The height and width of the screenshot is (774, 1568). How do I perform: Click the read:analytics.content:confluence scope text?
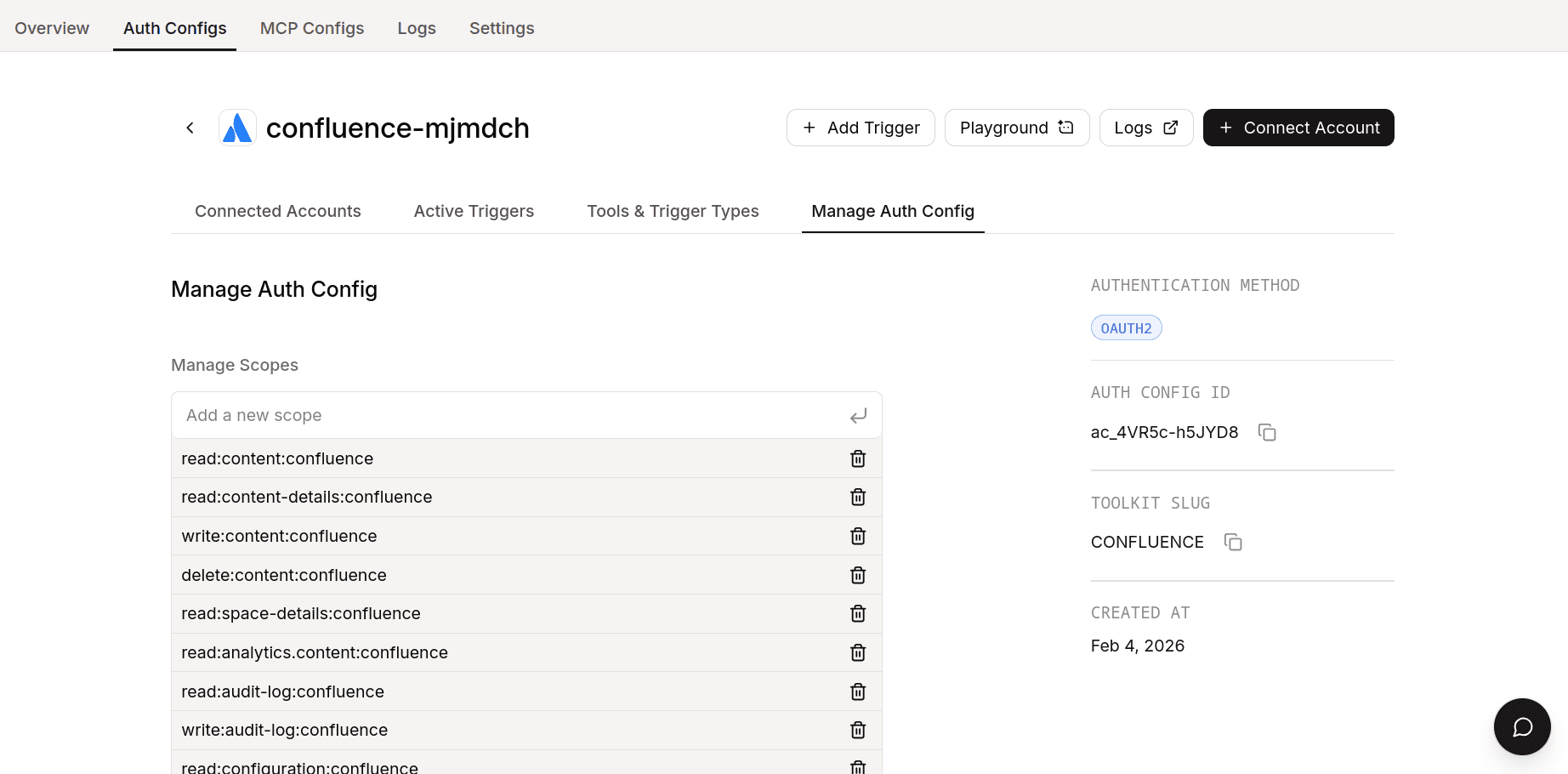pos(315,652)
